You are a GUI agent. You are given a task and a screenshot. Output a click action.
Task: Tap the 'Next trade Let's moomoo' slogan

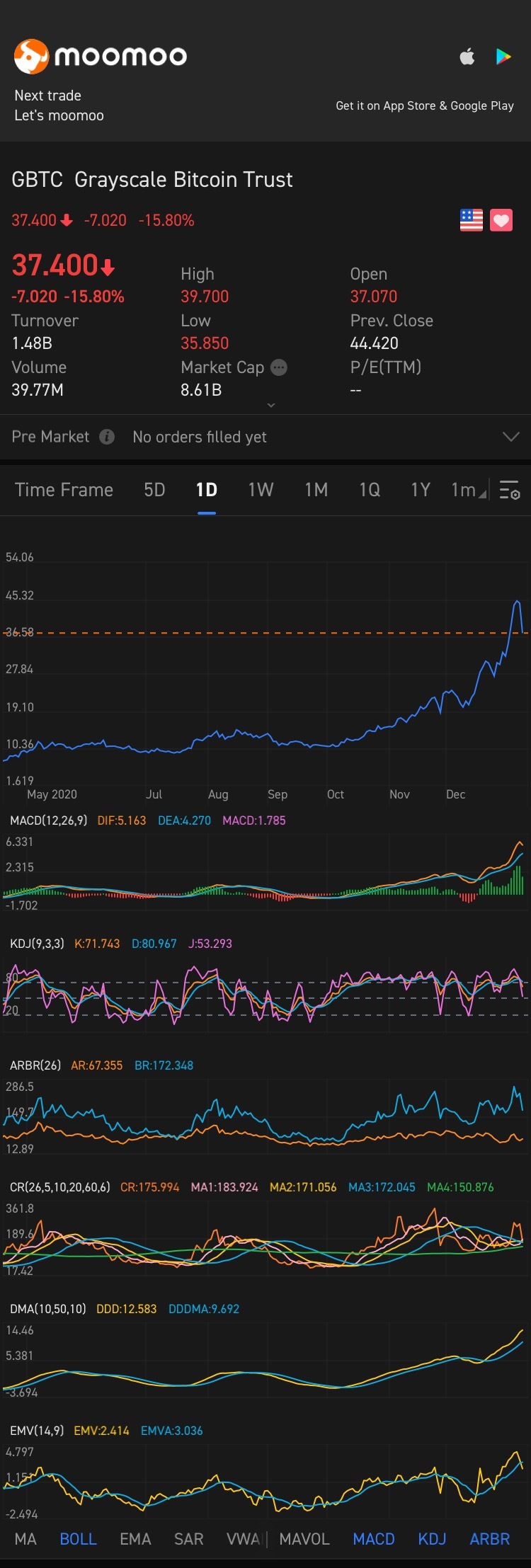59,105
